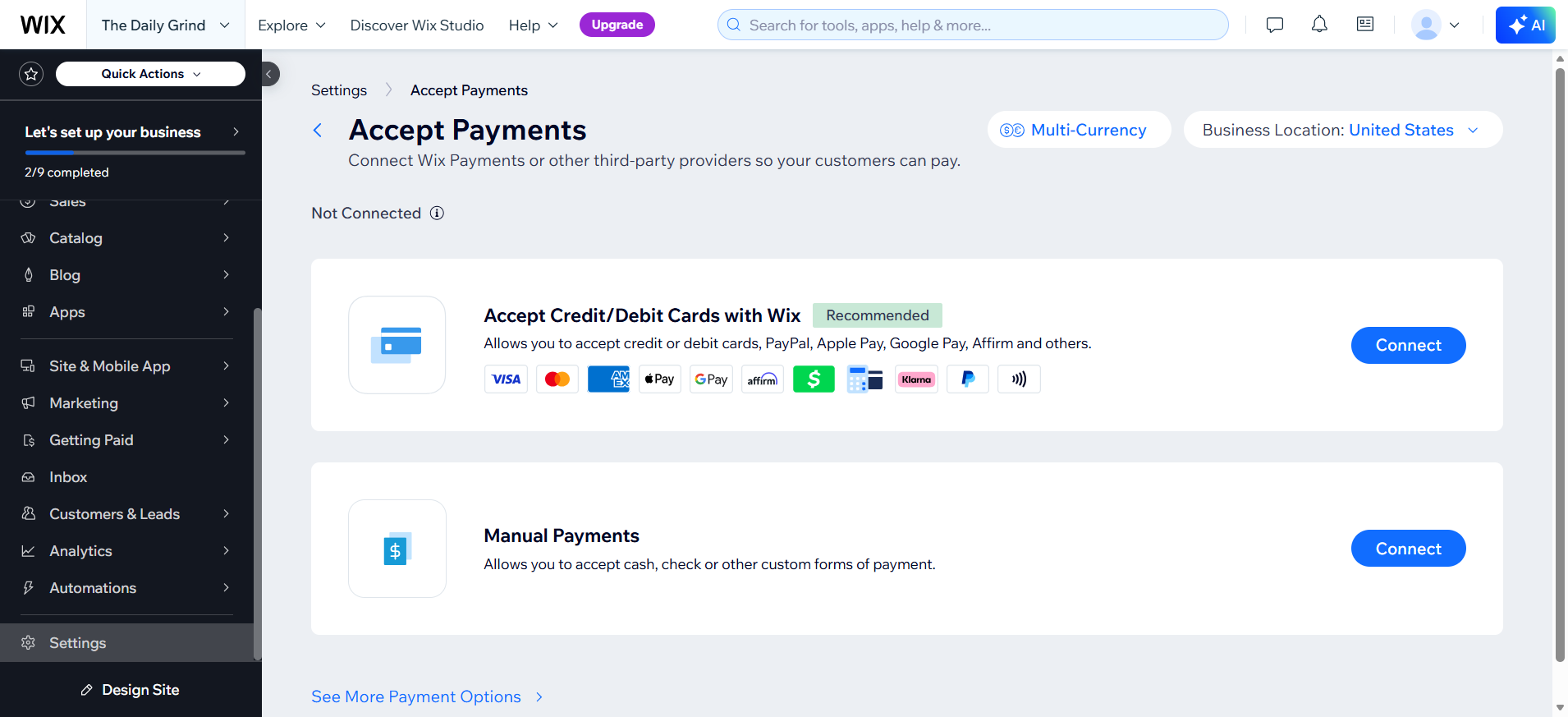Open the Help dropdown menu
The image size is (1568, 717).
(x=533, y=25)
